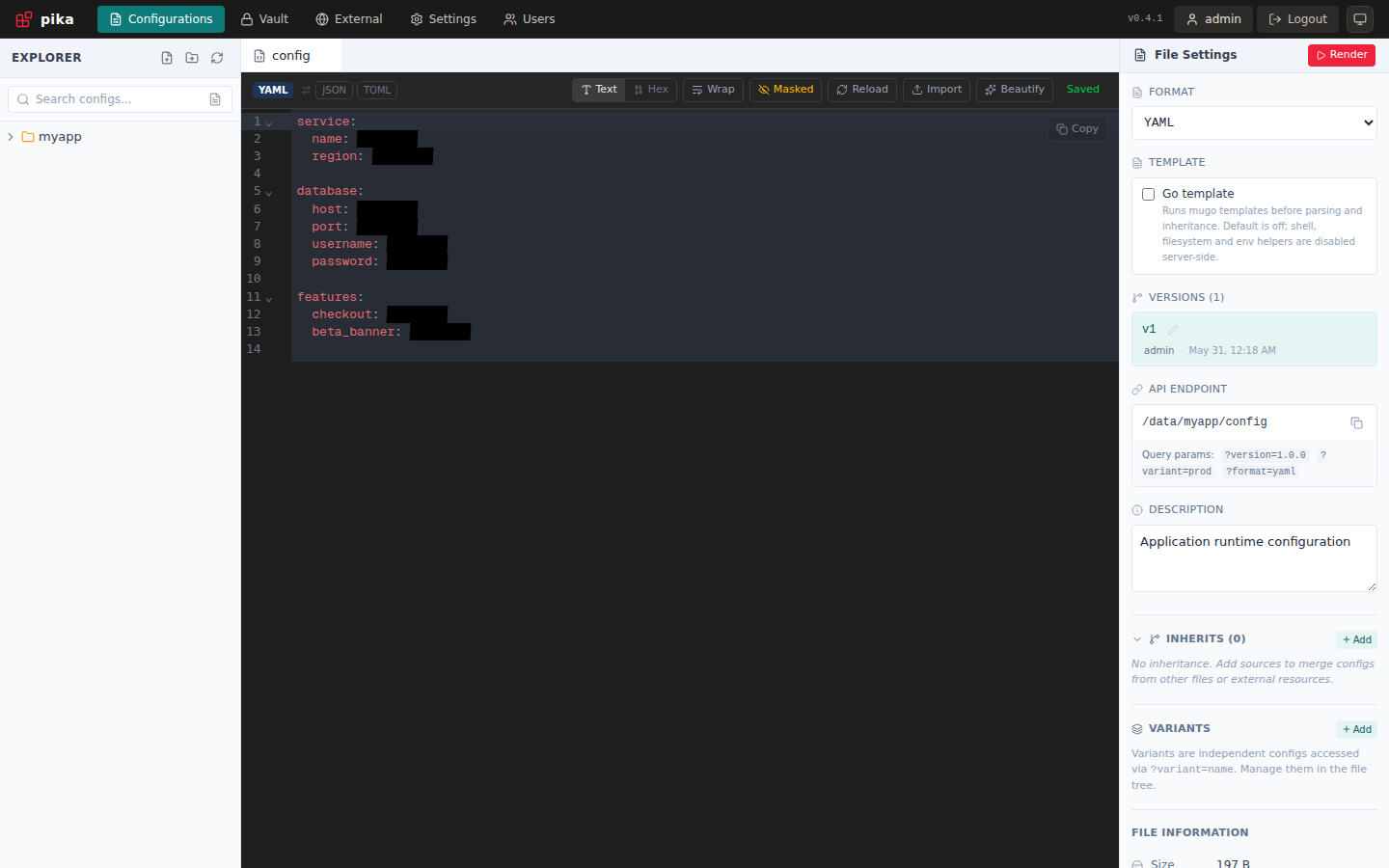Convert to TOML format
Image resolution: width=1389 pixels, height=868 pixels.
pos(377,91)
